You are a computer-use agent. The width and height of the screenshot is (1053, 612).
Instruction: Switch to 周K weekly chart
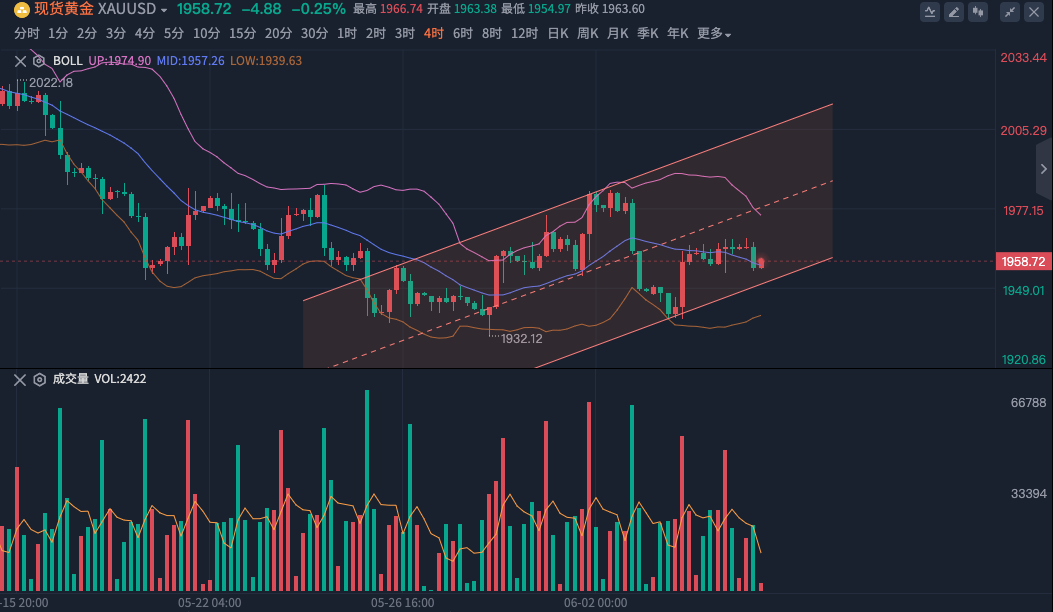coord(587,33)
